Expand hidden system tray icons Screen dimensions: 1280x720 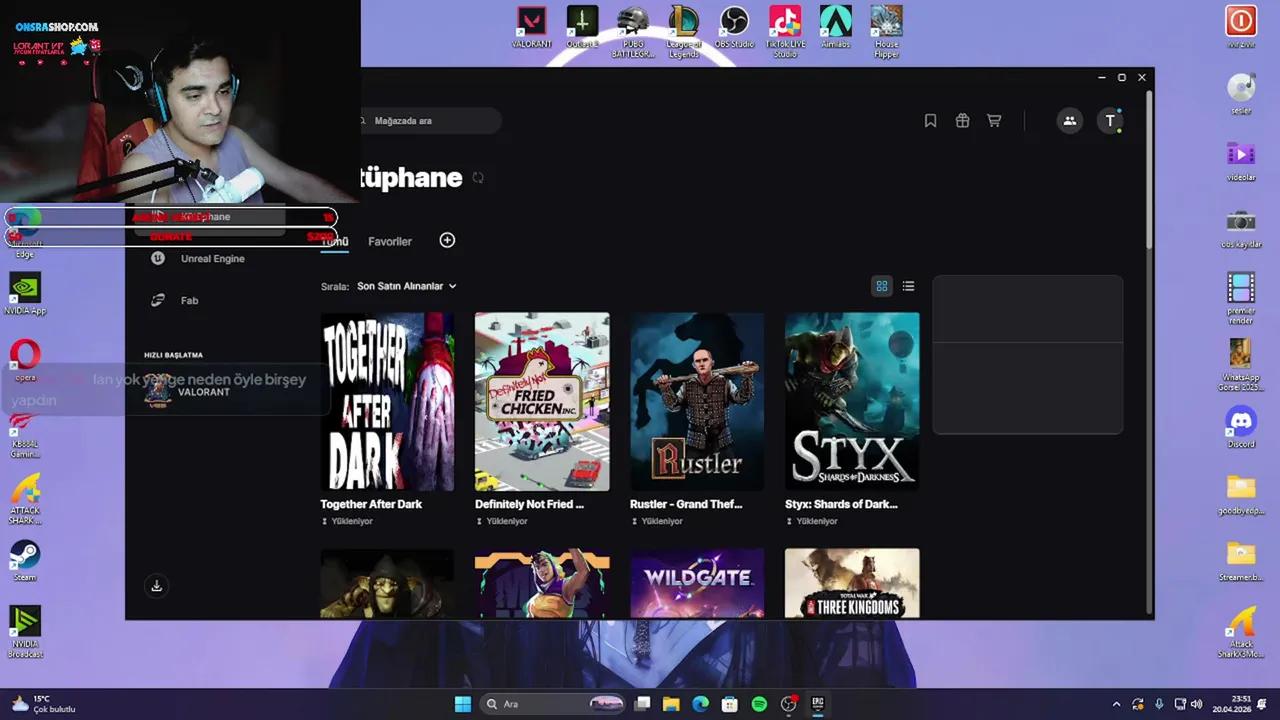tap(1116, 704)
